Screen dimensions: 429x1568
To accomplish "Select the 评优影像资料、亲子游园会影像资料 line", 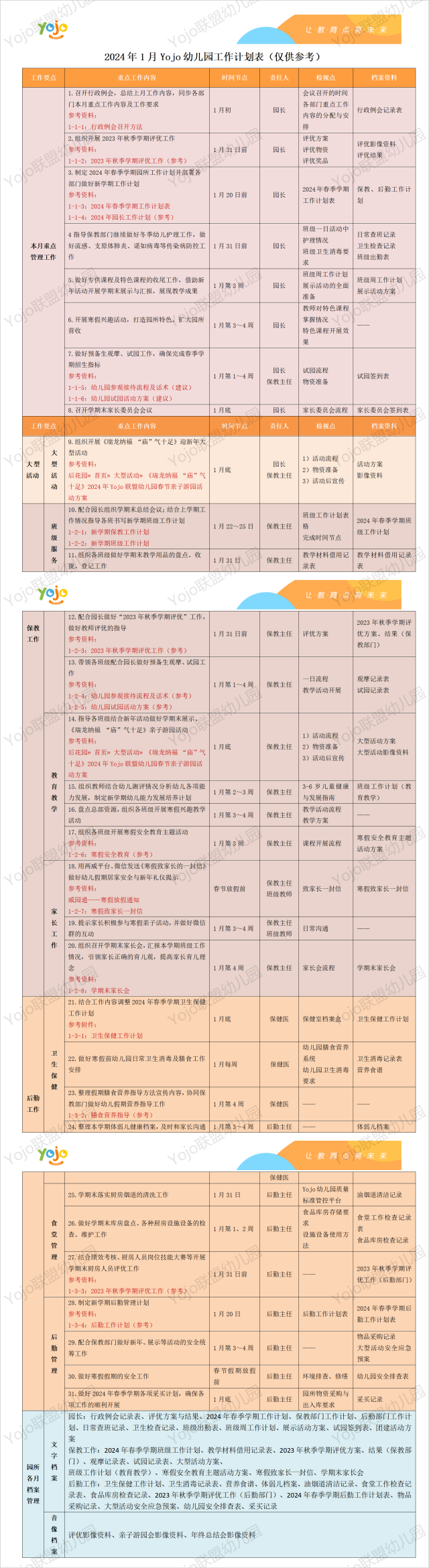I will [162, 1535].
